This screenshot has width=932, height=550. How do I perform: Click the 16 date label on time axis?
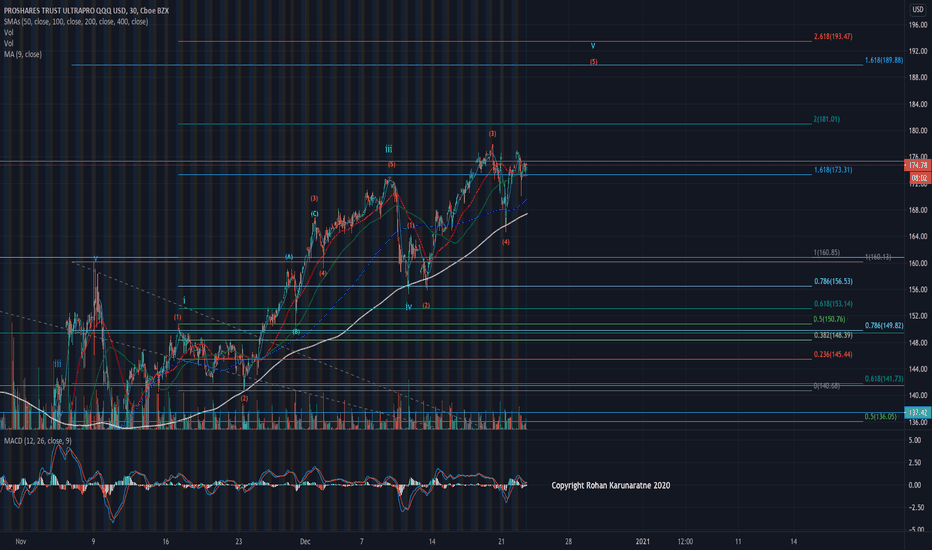pyautogui.click(x=165, y=542)
